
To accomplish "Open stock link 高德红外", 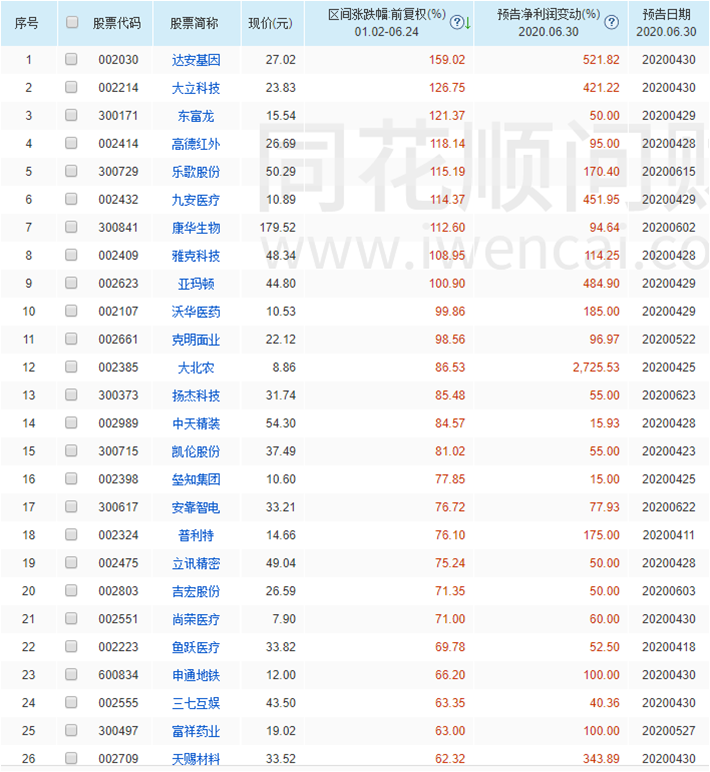I will [x=196, y=144].
